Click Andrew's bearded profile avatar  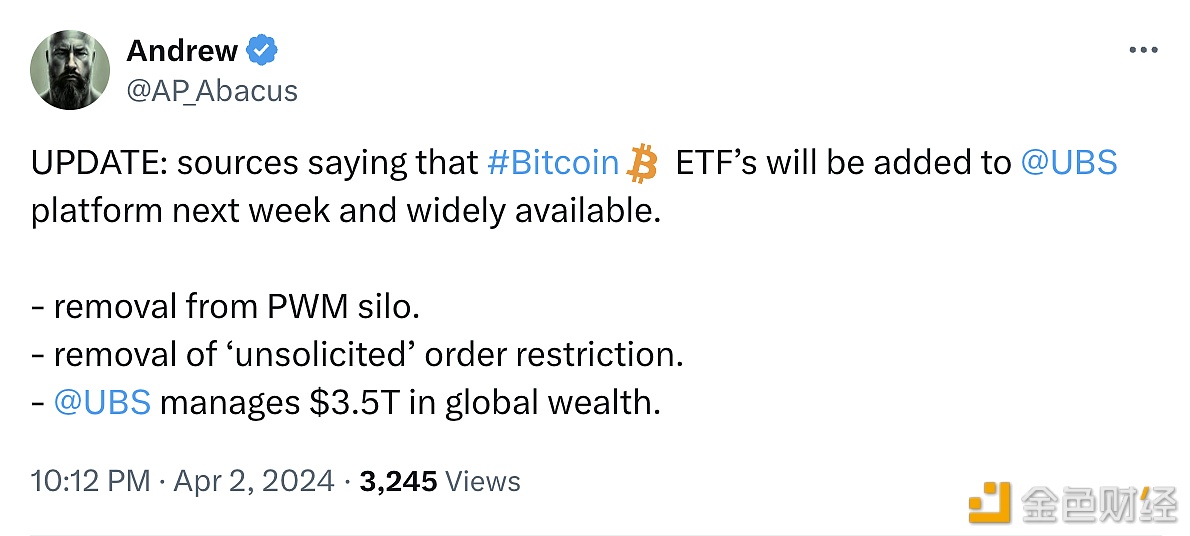coord(70,70)
